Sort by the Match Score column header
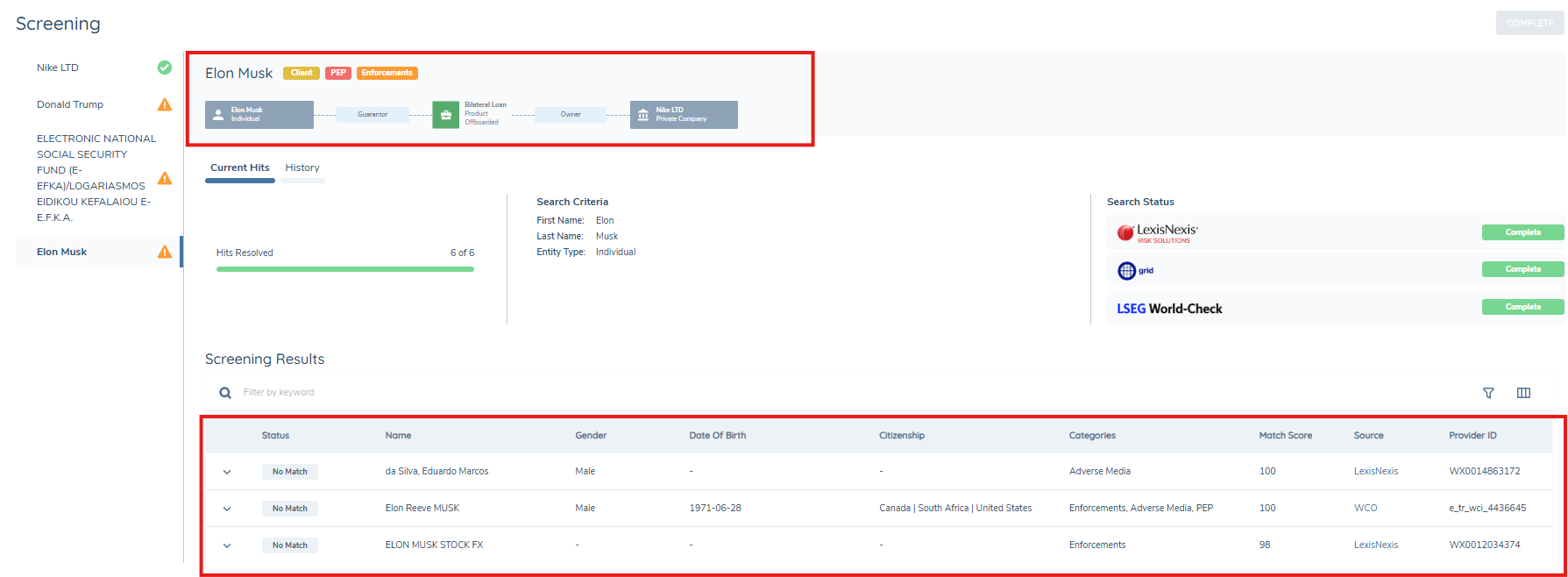 [1286, 436]
